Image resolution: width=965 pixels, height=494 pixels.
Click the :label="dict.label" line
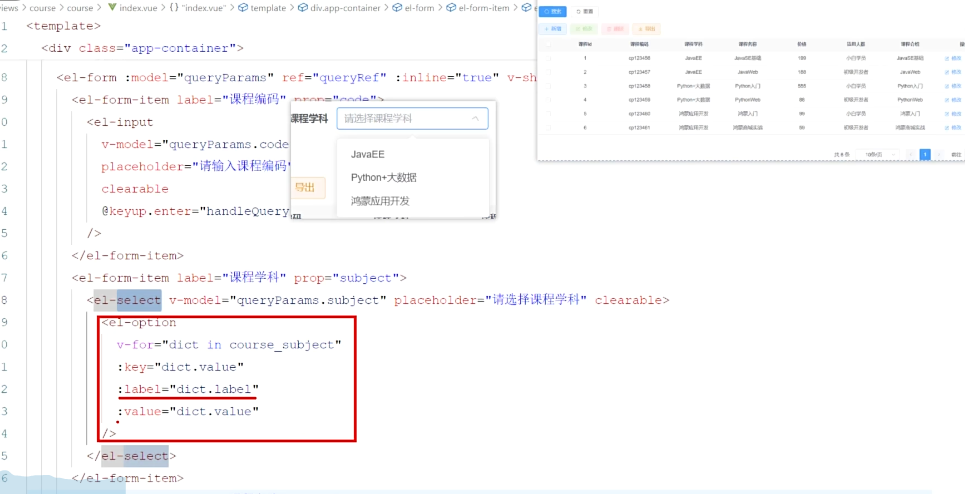pos(188,389)
